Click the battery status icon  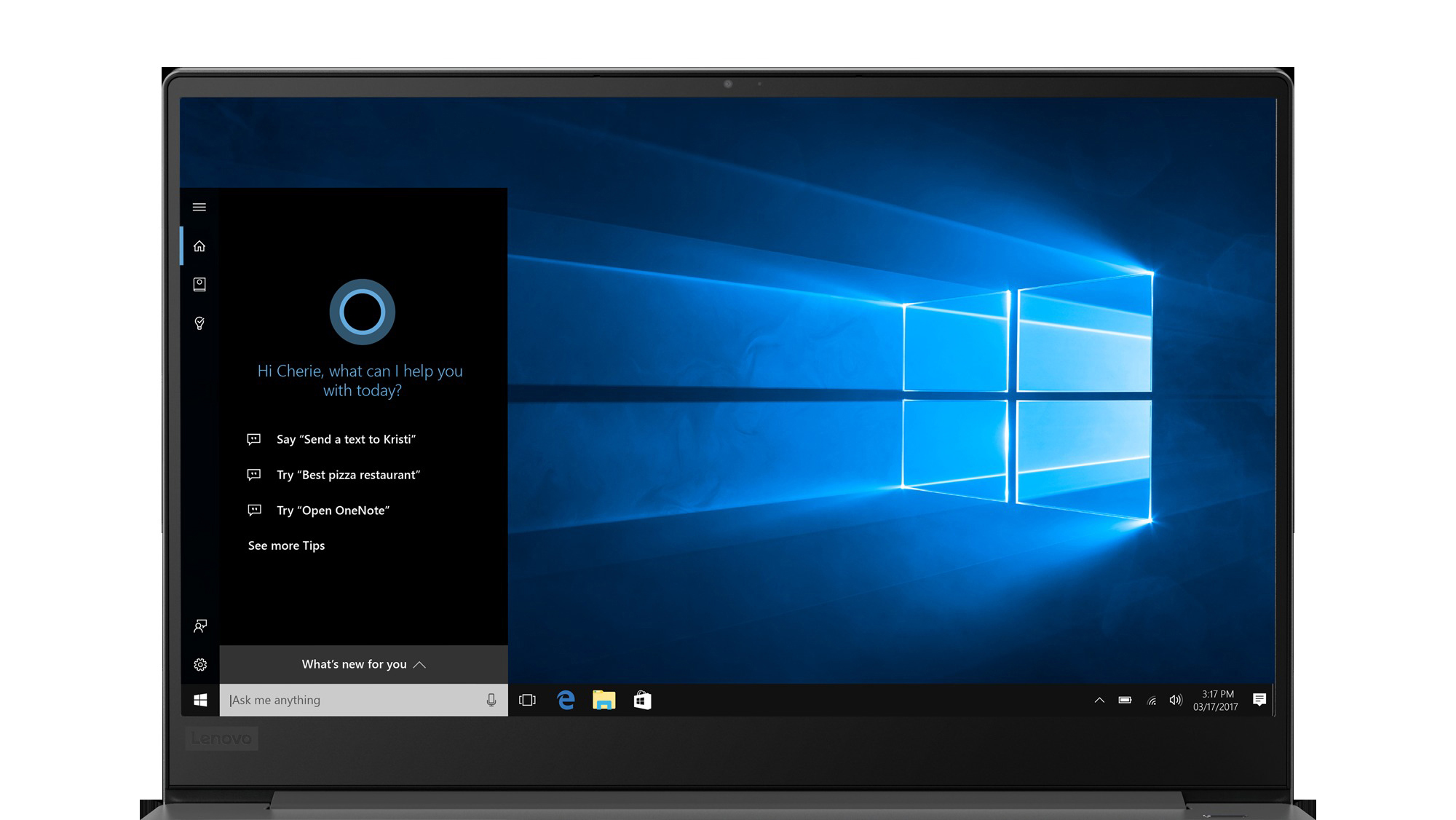click(1125, 700)
